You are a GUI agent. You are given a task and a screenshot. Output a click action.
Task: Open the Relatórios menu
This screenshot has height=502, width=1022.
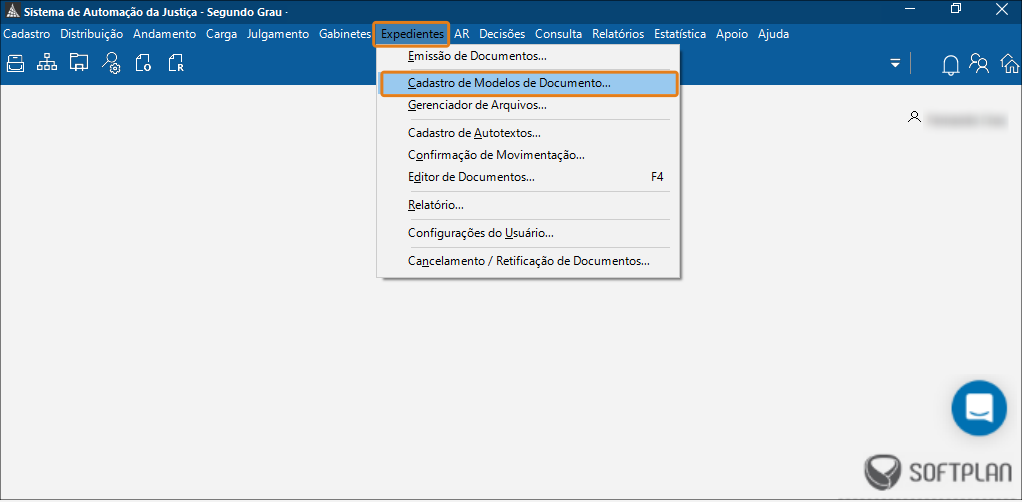[x=618, y=34]
